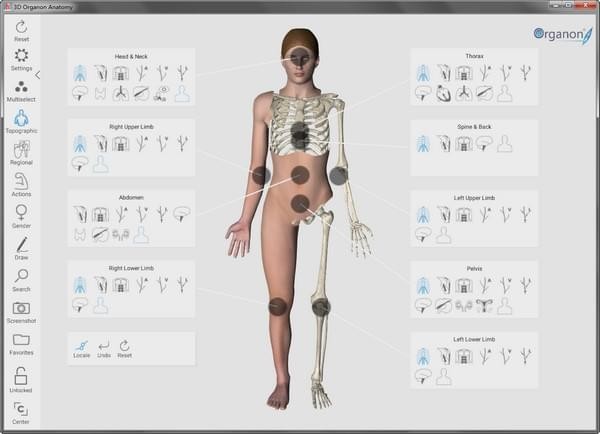Click the hotspot circle on the model's head
The height and width of the screenshot is (434, 600).
300,61
